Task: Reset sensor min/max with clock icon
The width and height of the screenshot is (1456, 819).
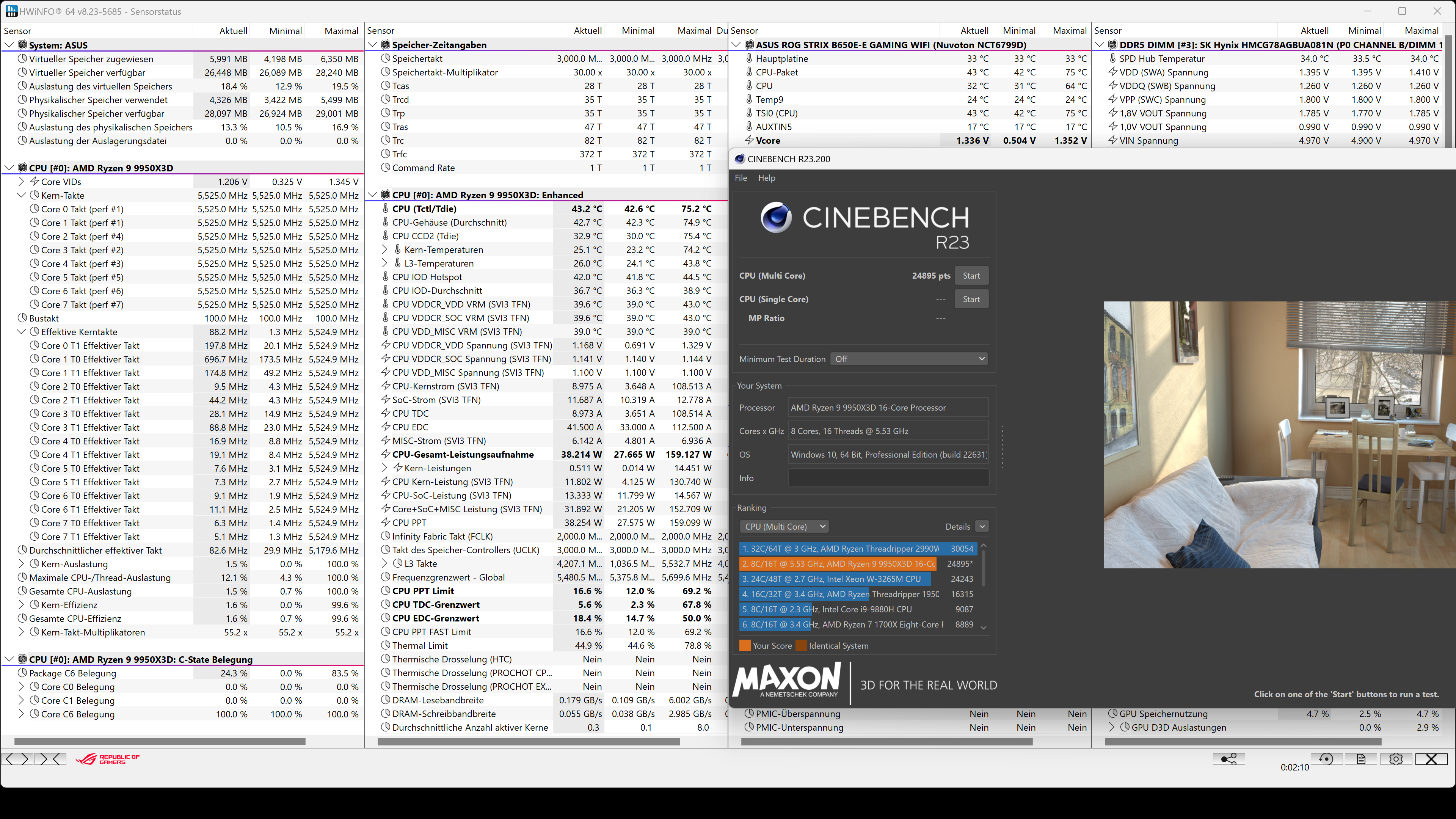Action: (1326, 759)
